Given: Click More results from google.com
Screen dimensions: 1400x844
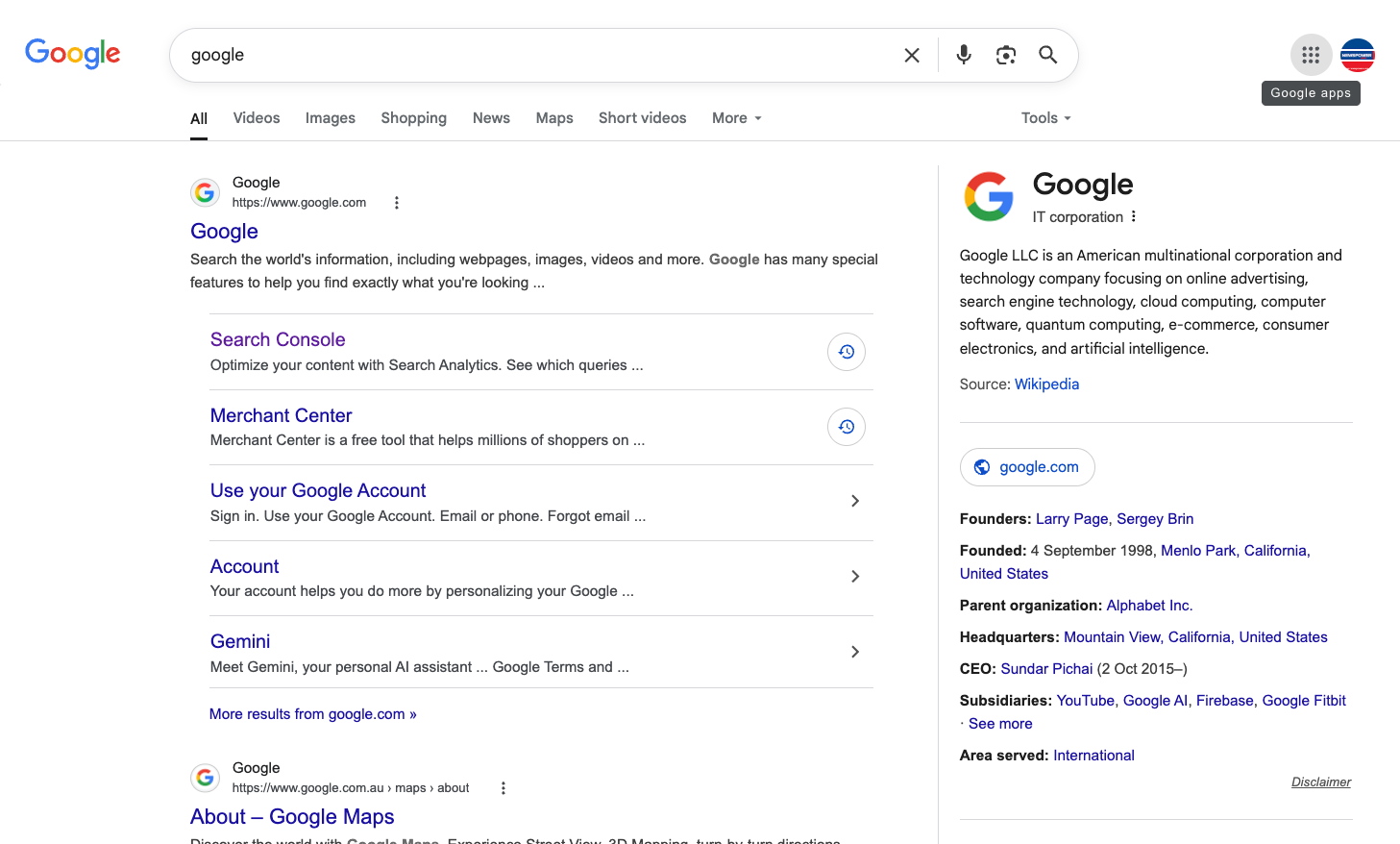Looking at the screenshot, I should click(313, 714).
